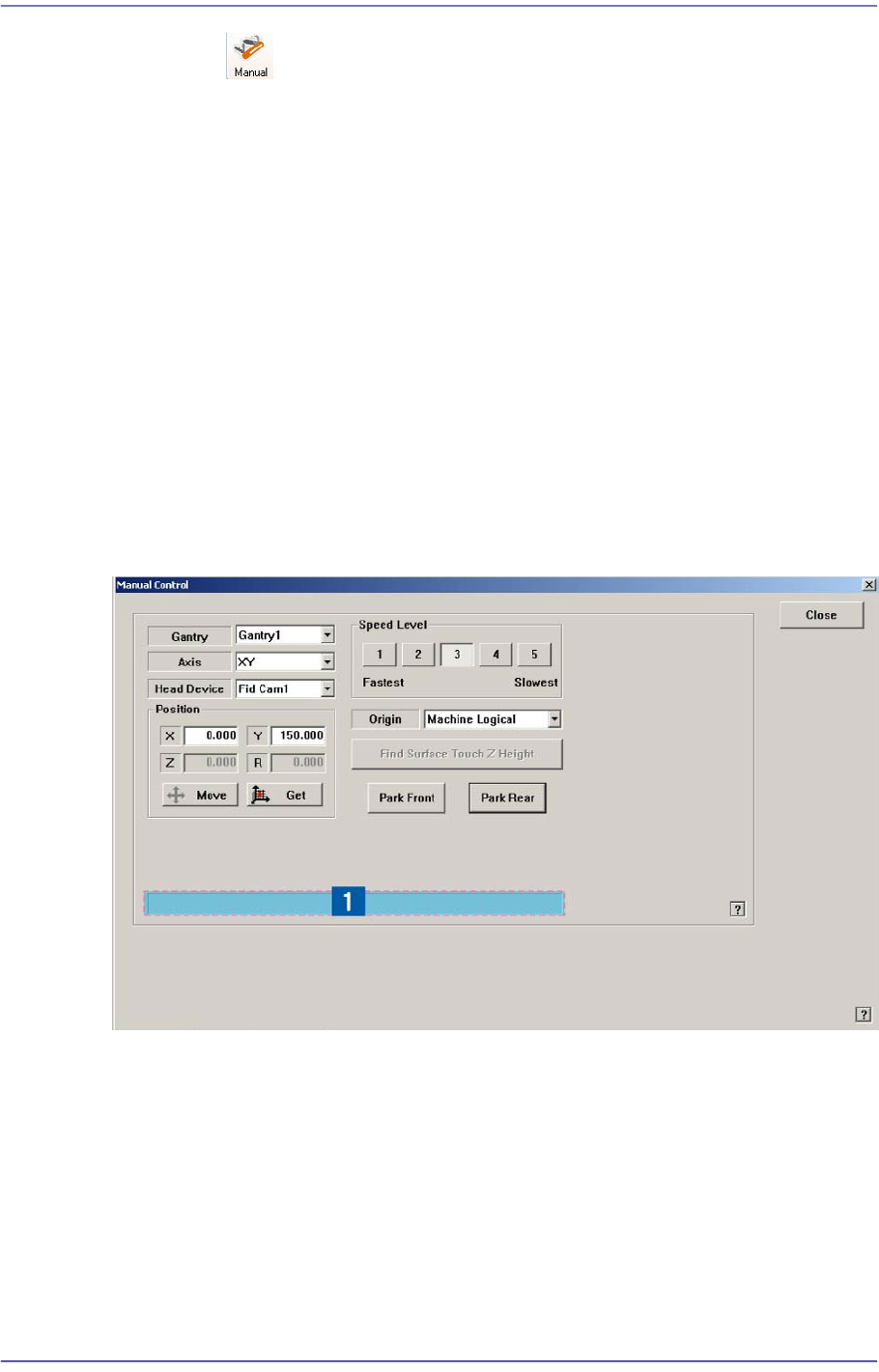Screen dimensions: 879x1372
Task: Select speed level 4
Action: pos(496,655)
